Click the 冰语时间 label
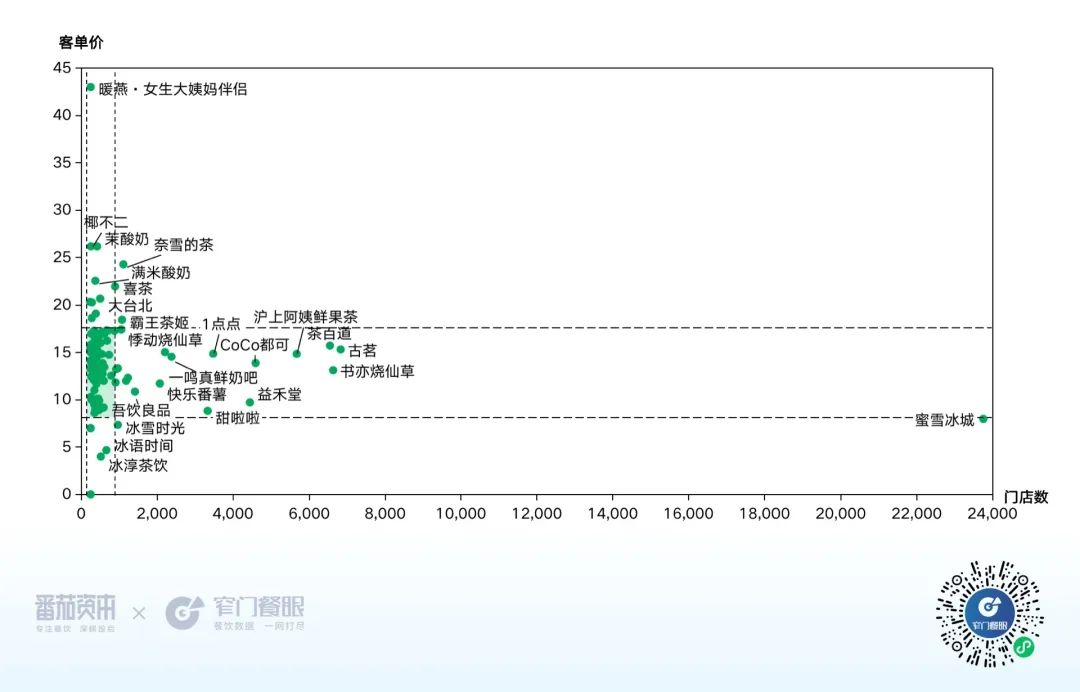 143,445
